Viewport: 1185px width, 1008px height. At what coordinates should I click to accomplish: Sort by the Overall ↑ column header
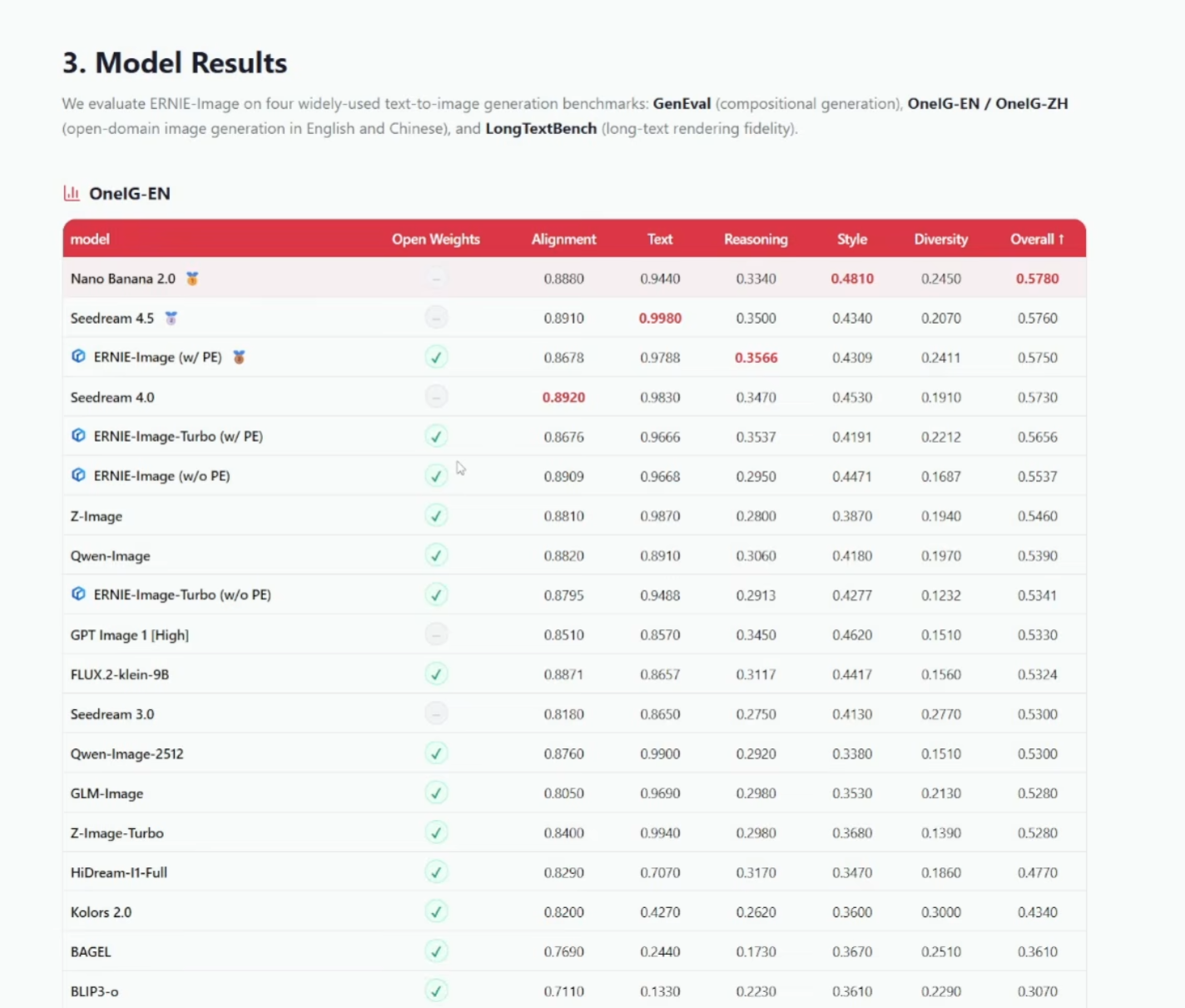(1037, 239)
